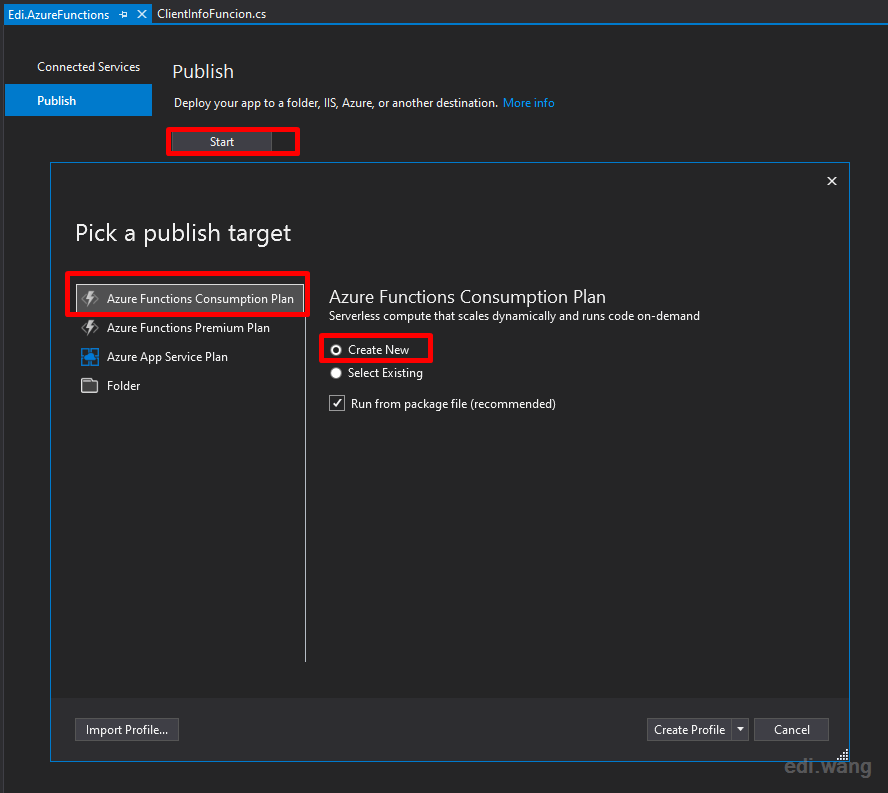Click the Azure App Service Plan icon
888x793 pixels.
pos(89,357)
